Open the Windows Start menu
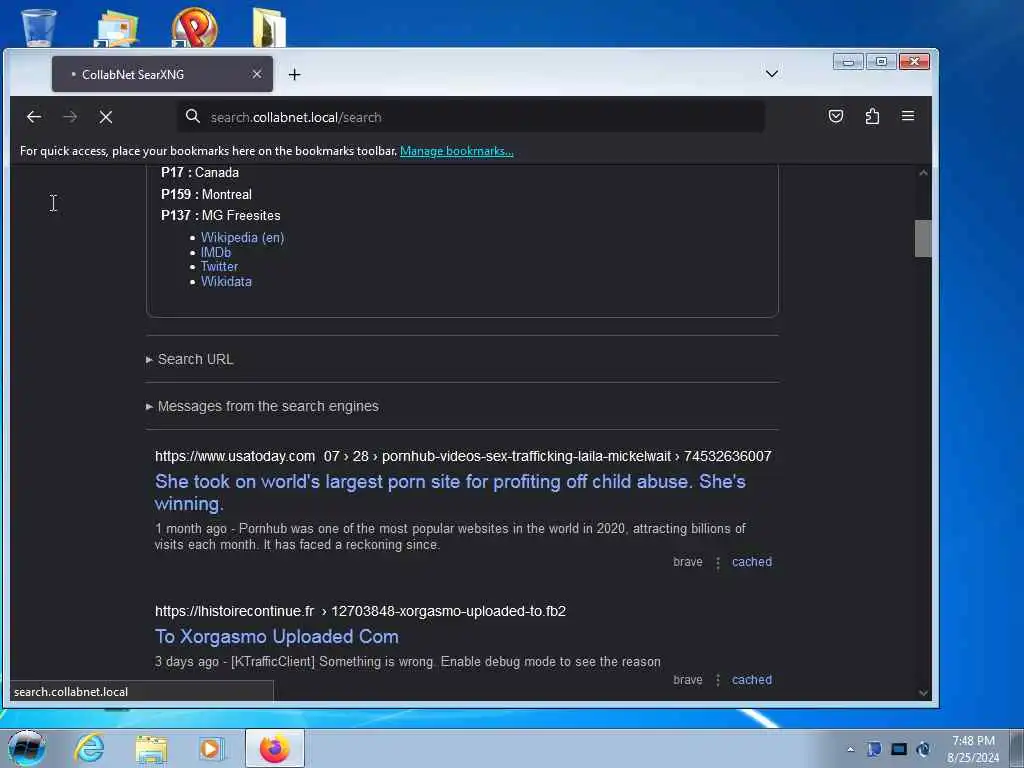1024x768 pixels. 26,748
